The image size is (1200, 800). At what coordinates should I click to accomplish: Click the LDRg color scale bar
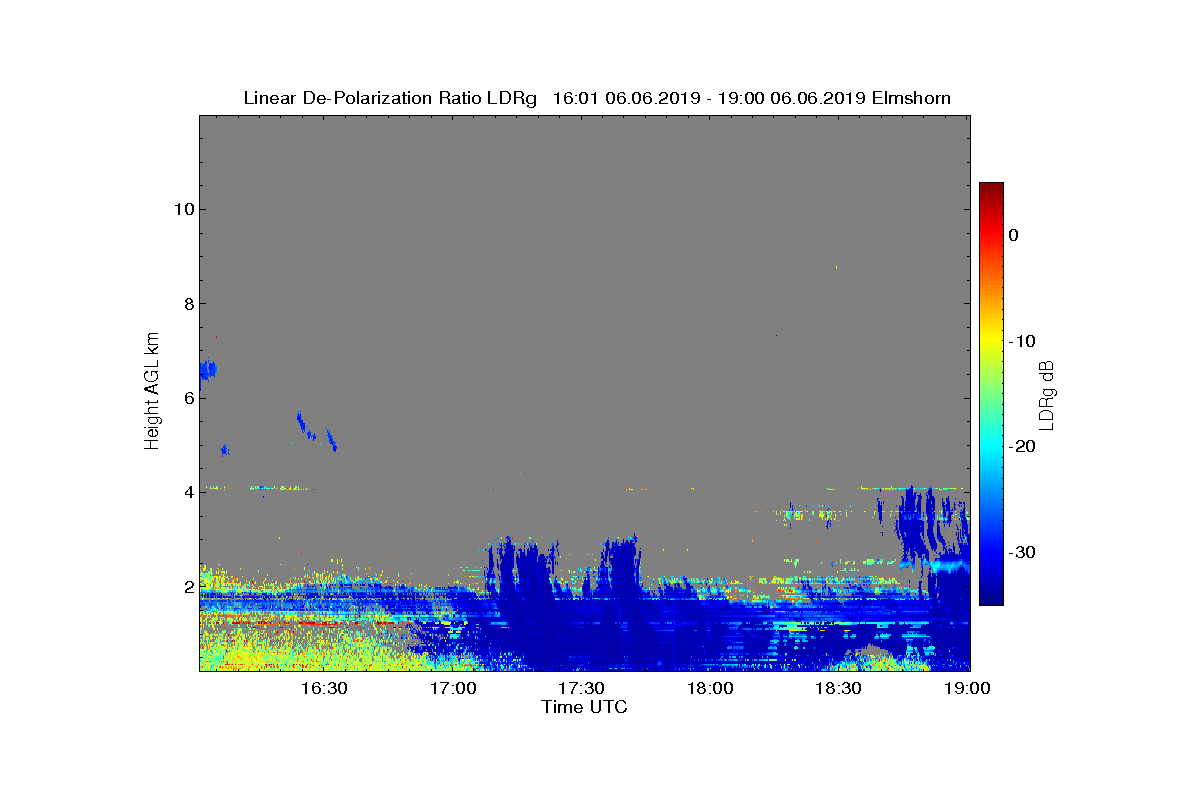pyautogui.click(x=991, y=394)
